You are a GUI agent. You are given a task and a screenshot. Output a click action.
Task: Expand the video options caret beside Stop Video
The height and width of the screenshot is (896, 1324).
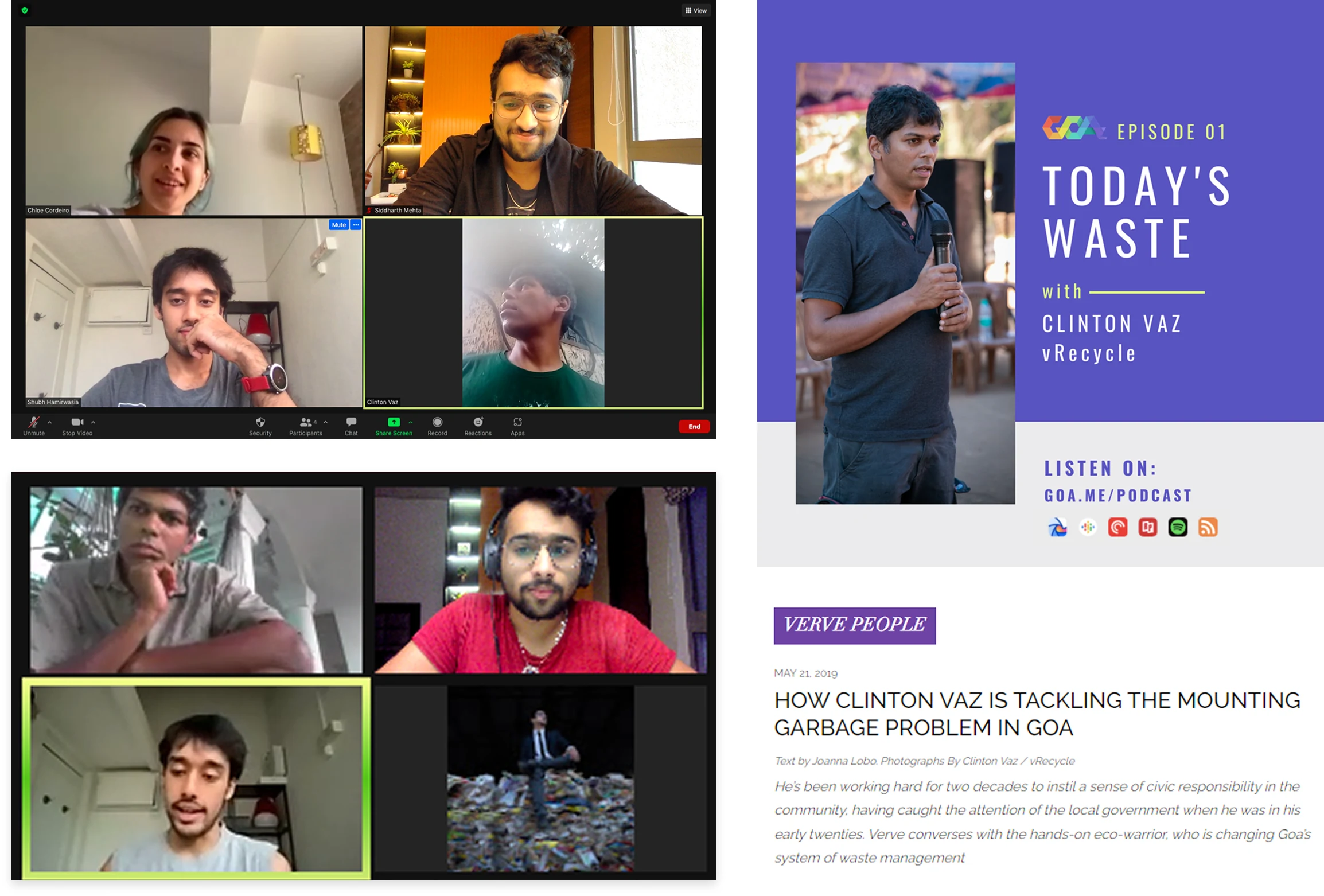pyautogui.click(x=93, y=422)
